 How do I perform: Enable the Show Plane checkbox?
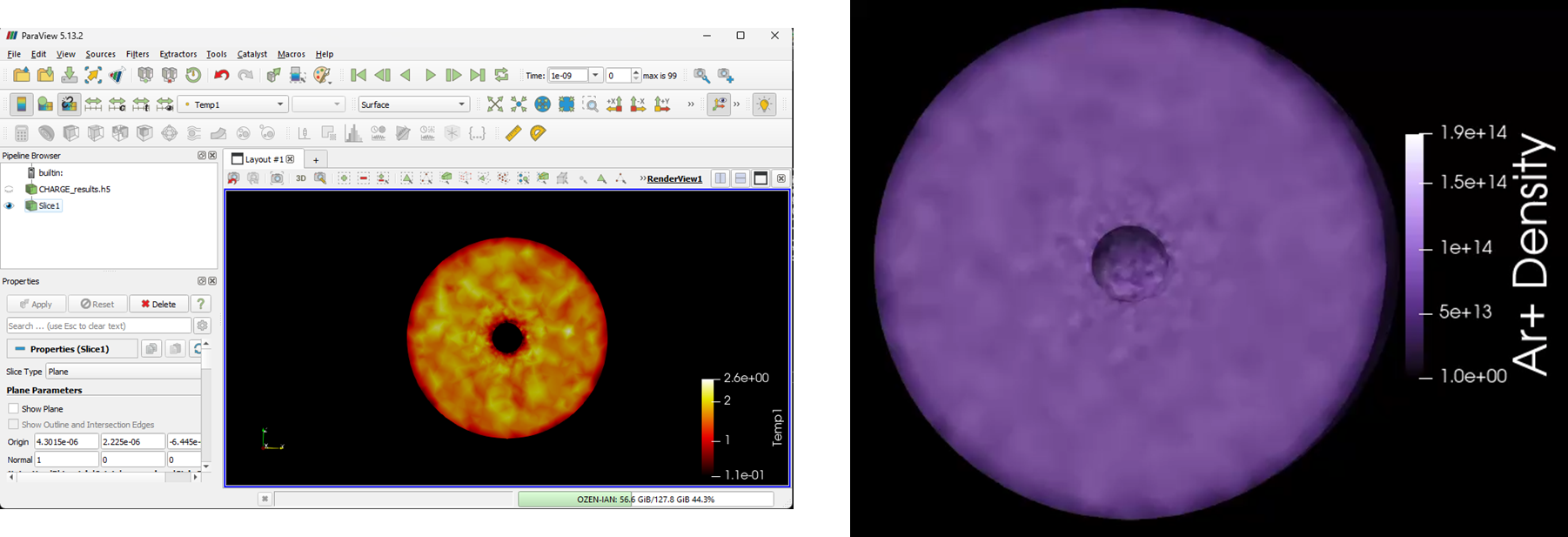tap(13, 408)
